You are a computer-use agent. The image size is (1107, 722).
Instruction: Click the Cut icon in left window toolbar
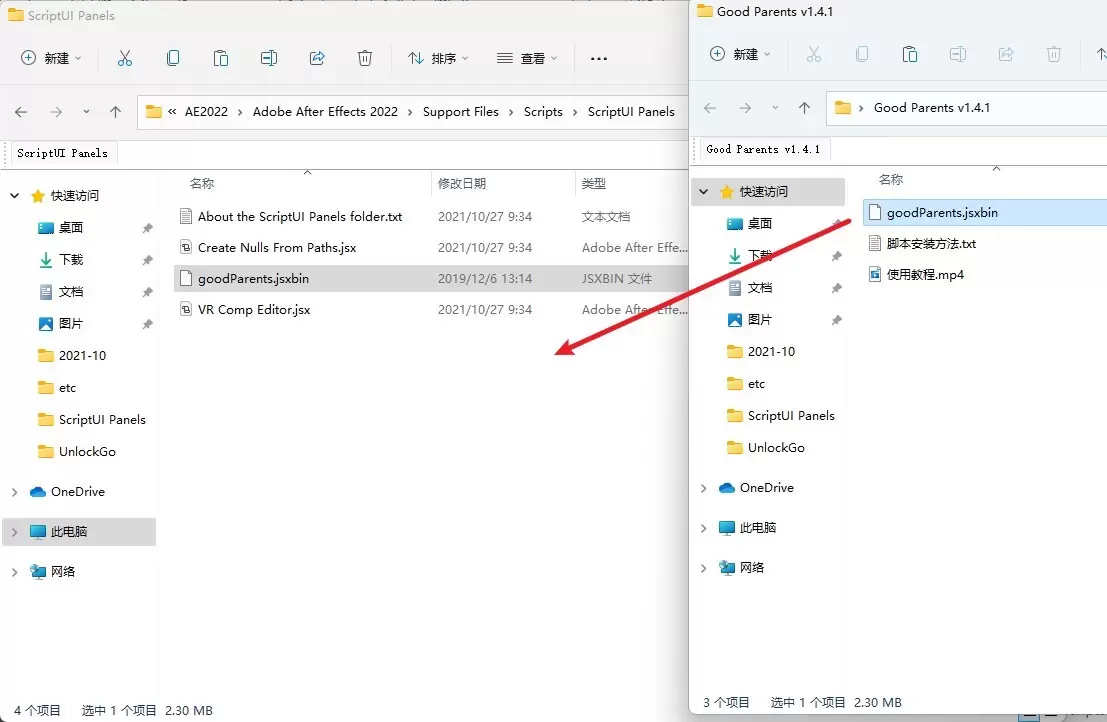click(x=125, y=59)
